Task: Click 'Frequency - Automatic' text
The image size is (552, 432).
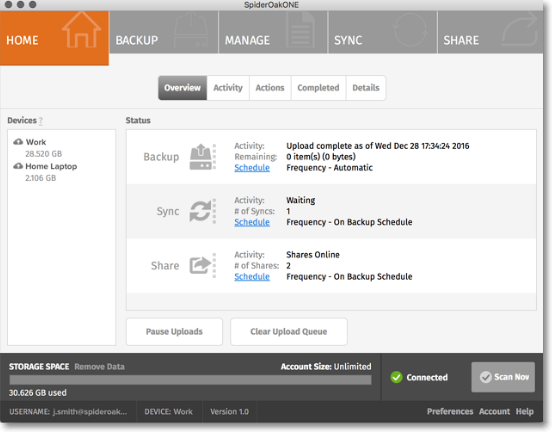Action: click(330, 168)
